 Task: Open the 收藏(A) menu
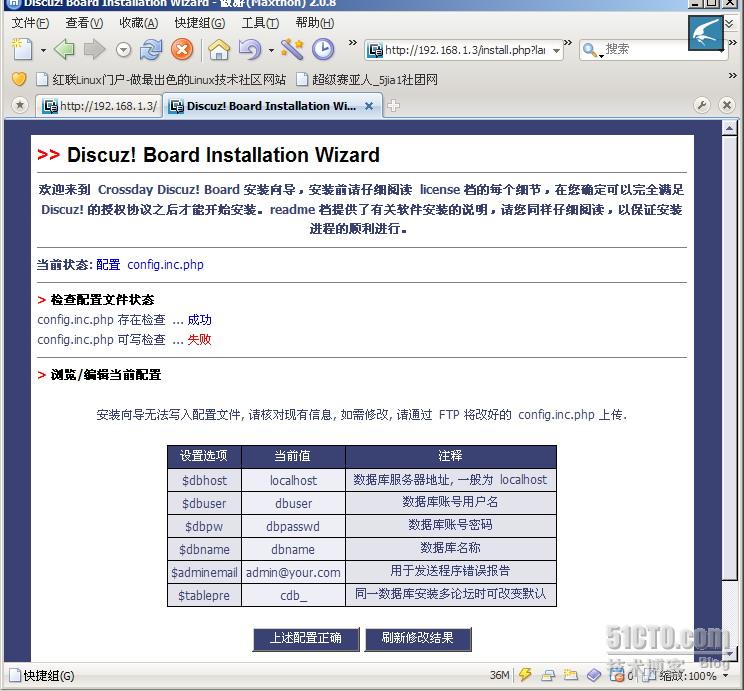pyautogui.click(x=139, y=23)
